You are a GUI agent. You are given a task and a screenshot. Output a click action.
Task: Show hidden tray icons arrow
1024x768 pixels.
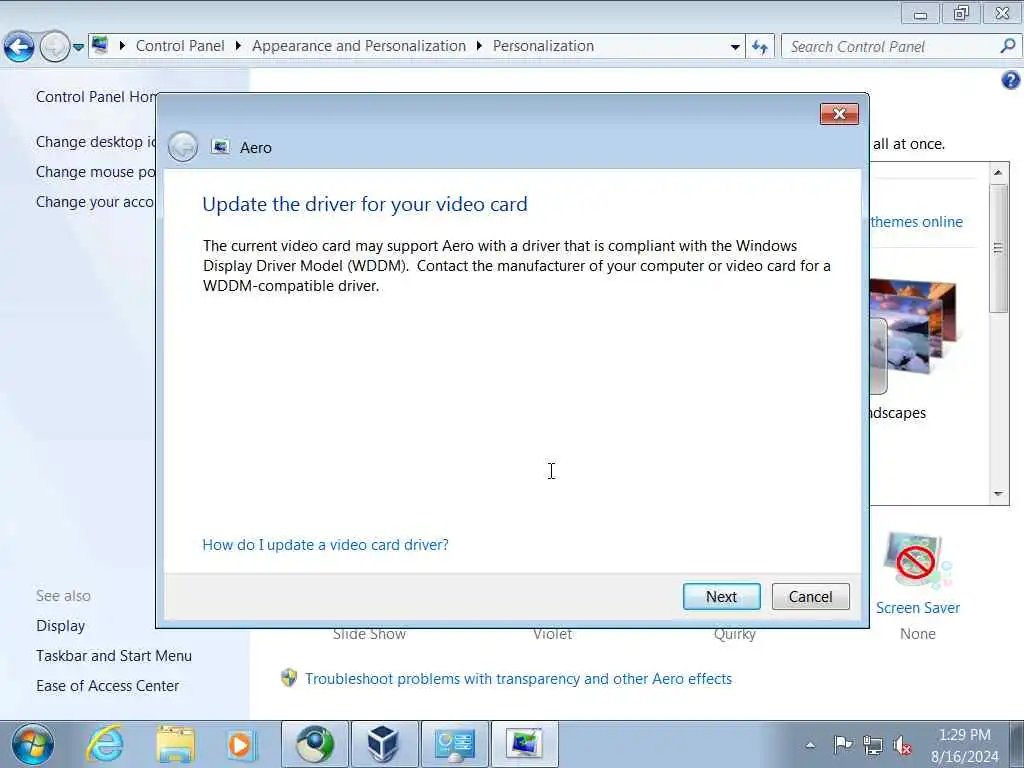(810, 744)
